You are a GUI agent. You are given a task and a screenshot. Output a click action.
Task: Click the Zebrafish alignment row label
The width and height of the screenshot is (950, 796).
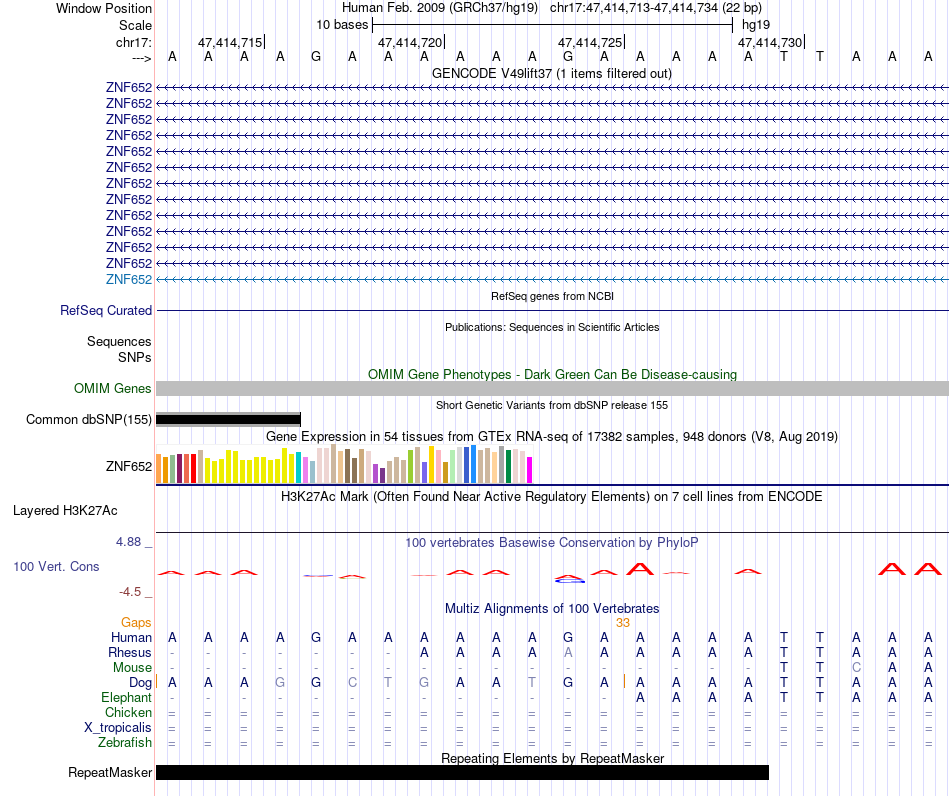[125, 743]
